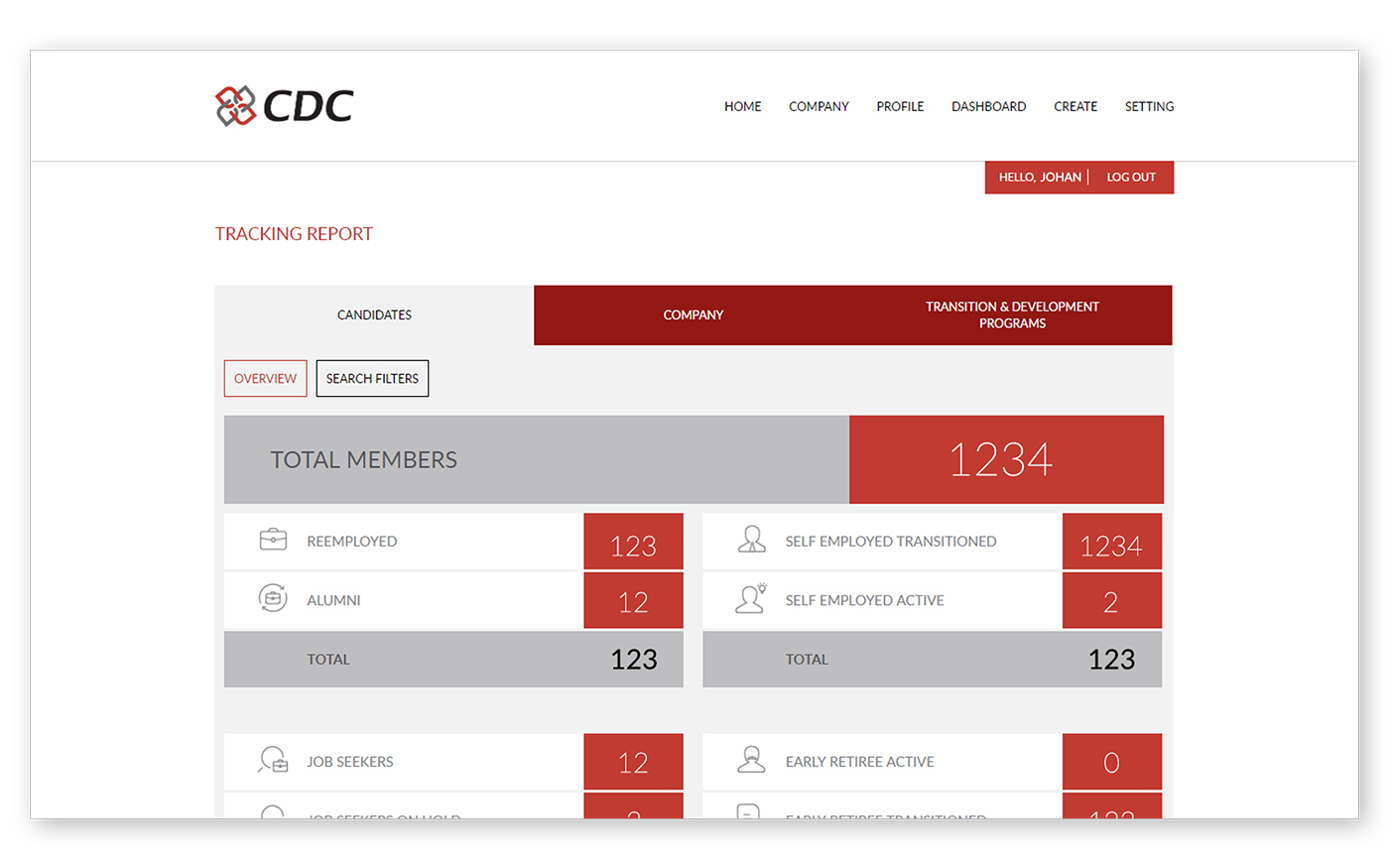Switch to the red Company tab
1389x868 pixels.
(x=693, y=315)
